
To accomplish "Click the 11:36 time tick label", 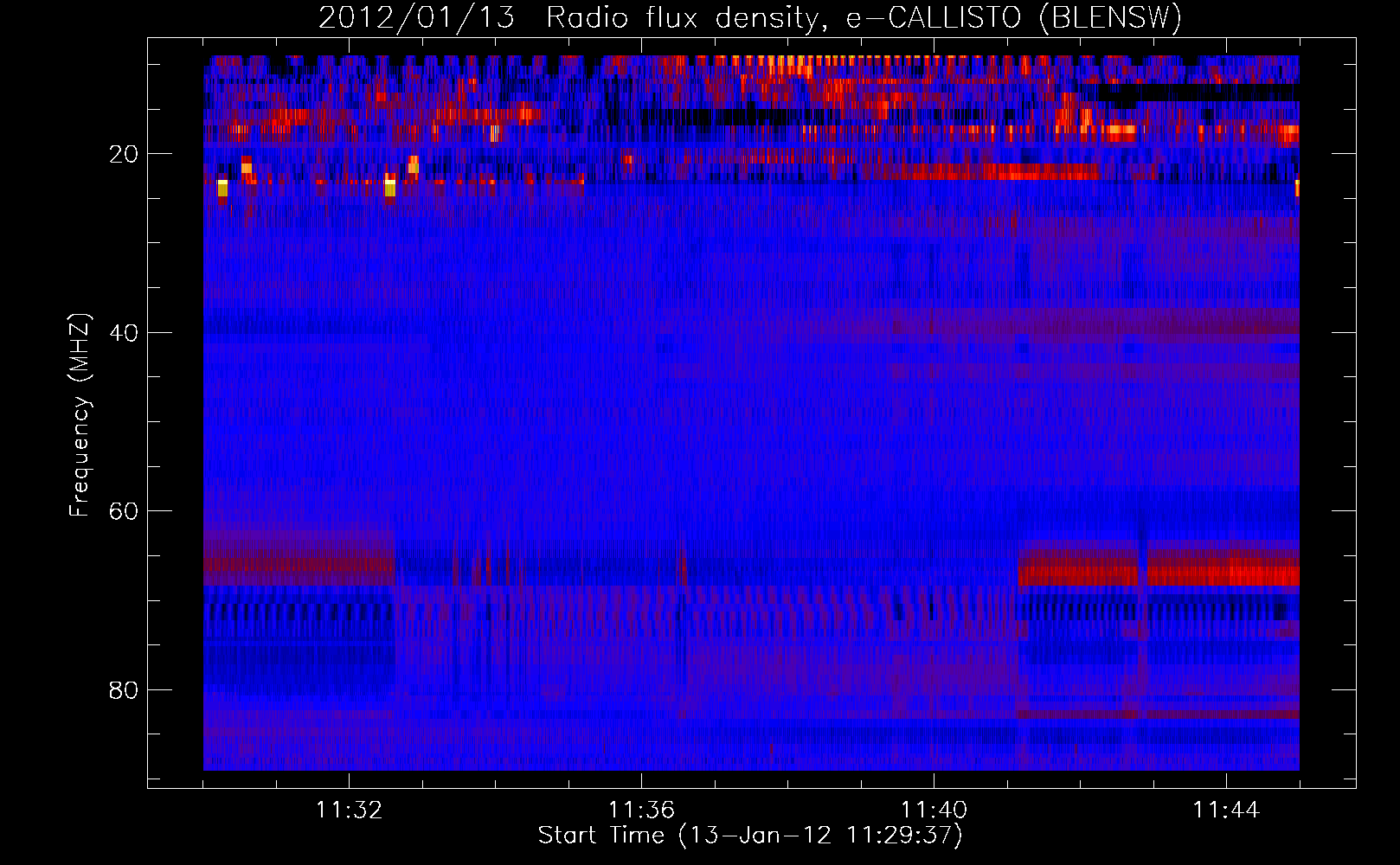I will point(641,811).
